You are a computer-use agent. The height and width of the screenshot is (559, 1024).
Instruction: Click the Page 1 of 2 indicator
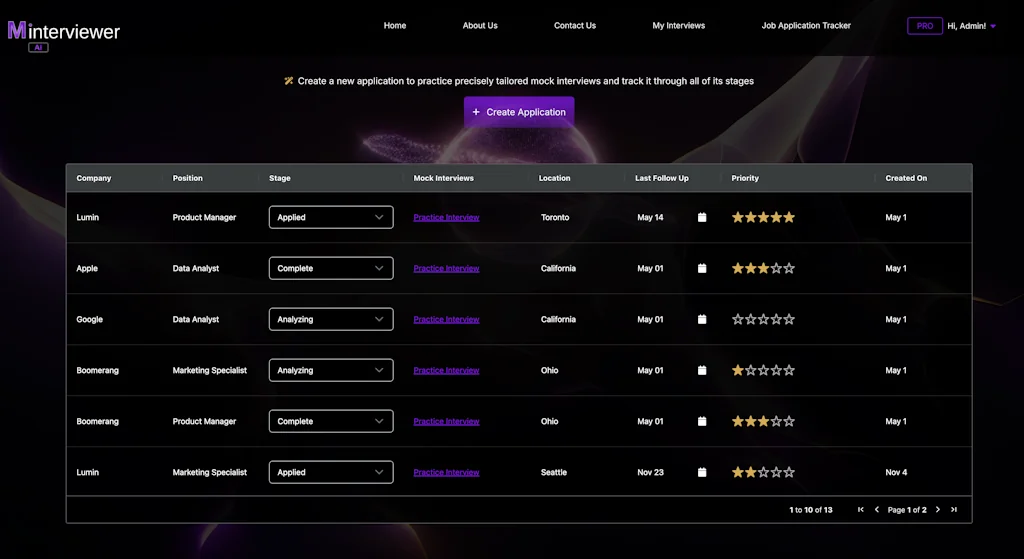coord(907,510)
